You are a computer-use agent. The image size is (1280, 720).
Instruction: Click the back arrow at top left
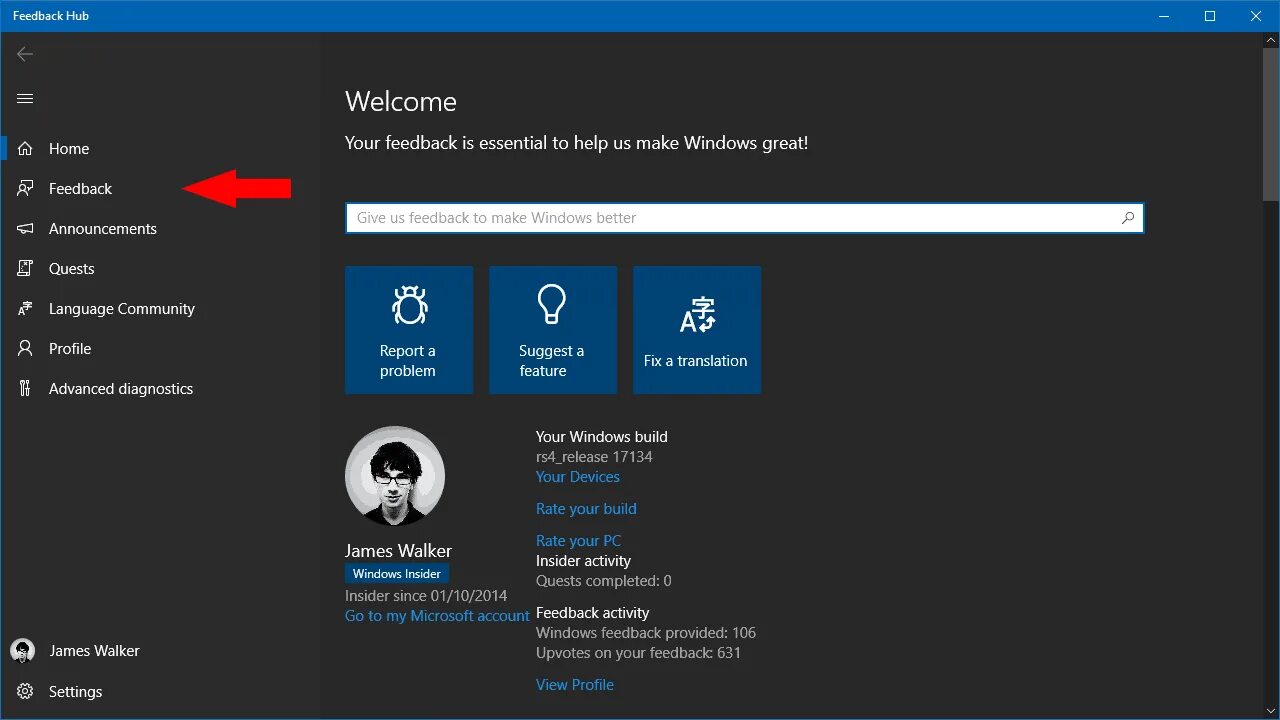pyautogui.click(x=25, y=54)
